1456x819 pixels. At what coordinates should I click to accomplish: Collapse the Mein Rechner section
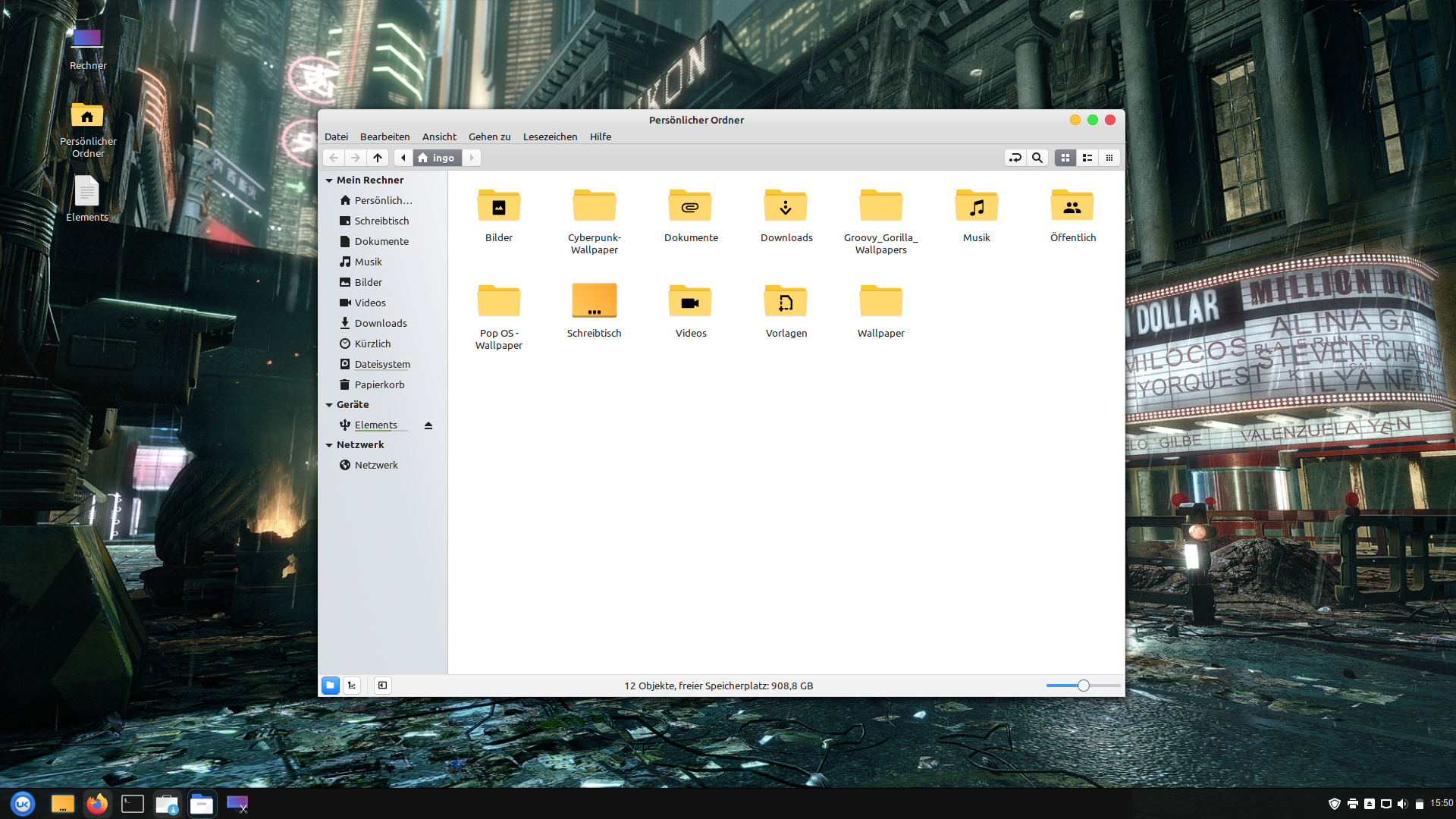click(329, 180)
